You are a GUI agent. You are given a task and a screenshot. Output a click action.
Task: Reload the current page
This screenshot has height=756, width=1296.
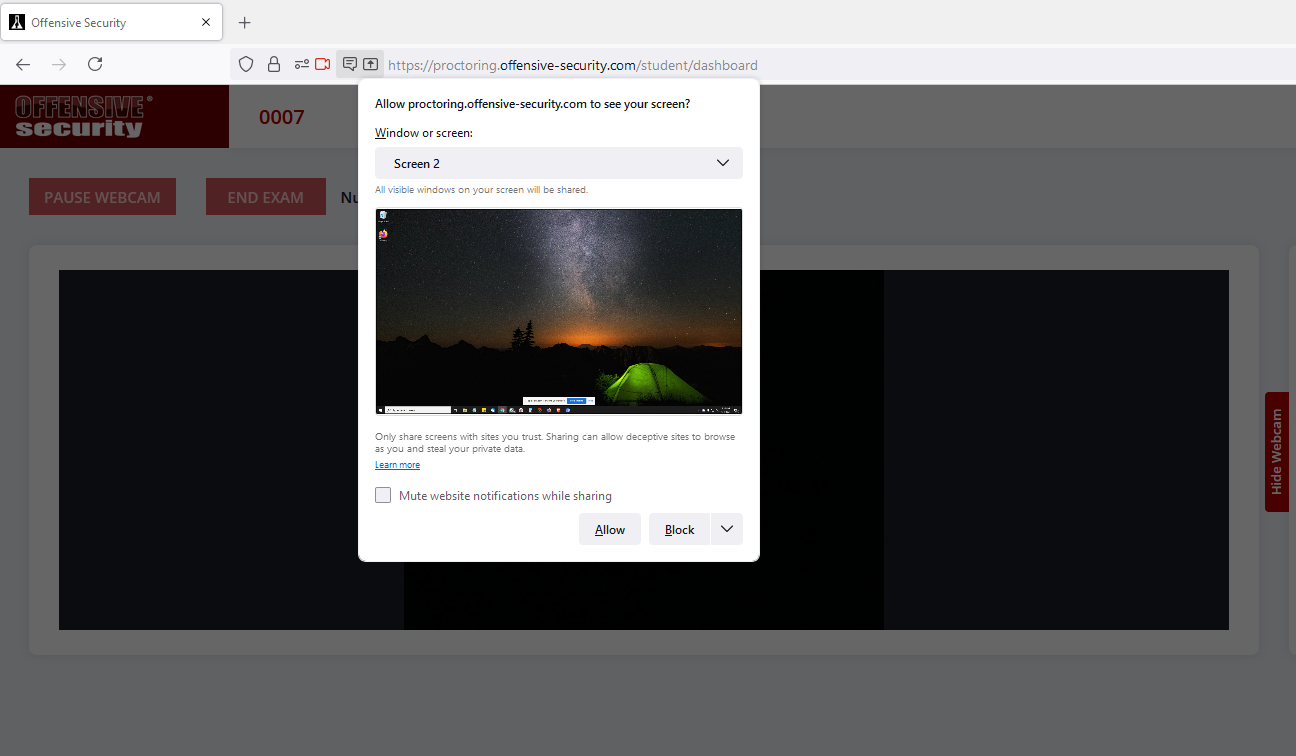tap(95, 64)
